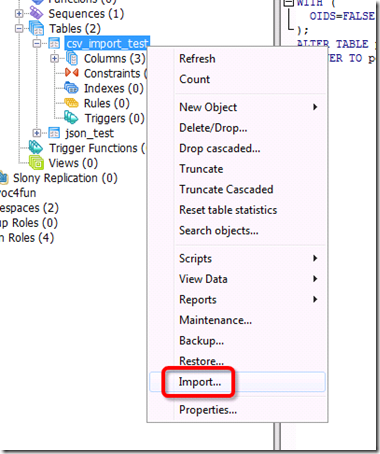Click the Indexes node icon

71,88
